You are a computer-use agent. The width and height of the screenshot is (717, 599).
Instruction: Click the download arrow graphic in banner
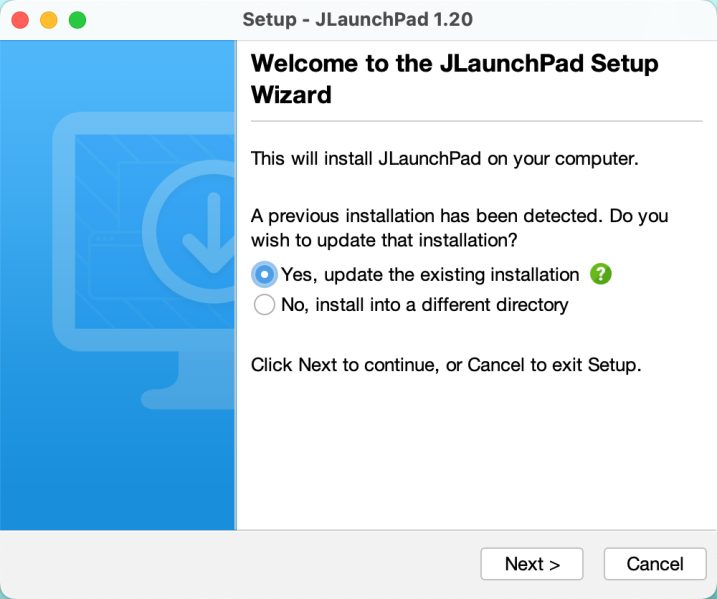205,232
